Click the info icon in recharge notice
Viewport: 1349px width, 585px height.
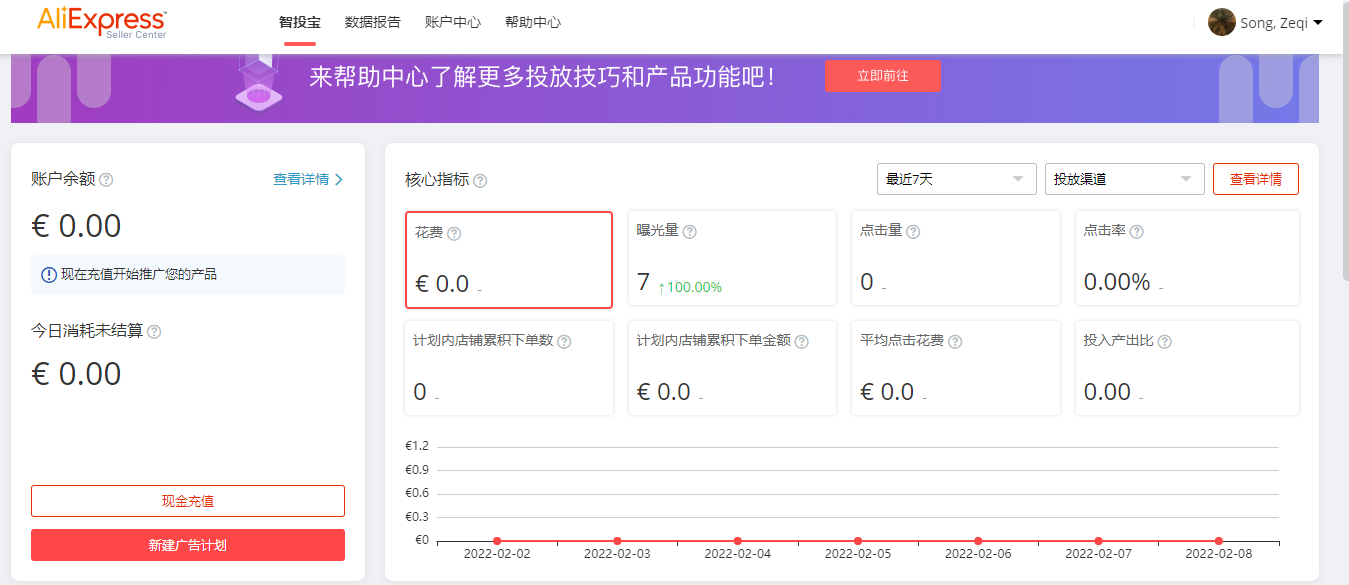coord(49,275)
